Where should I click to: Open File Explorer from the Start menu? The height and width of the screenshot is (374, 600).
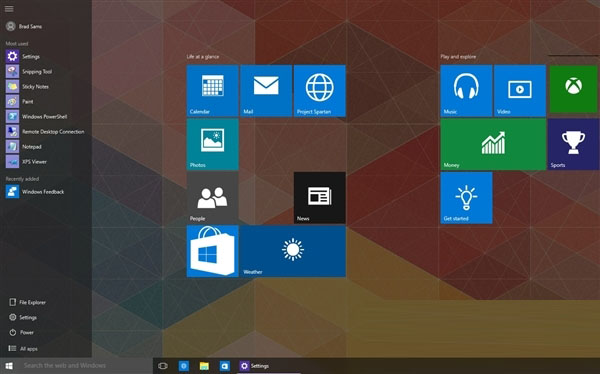tap(28, 302)
